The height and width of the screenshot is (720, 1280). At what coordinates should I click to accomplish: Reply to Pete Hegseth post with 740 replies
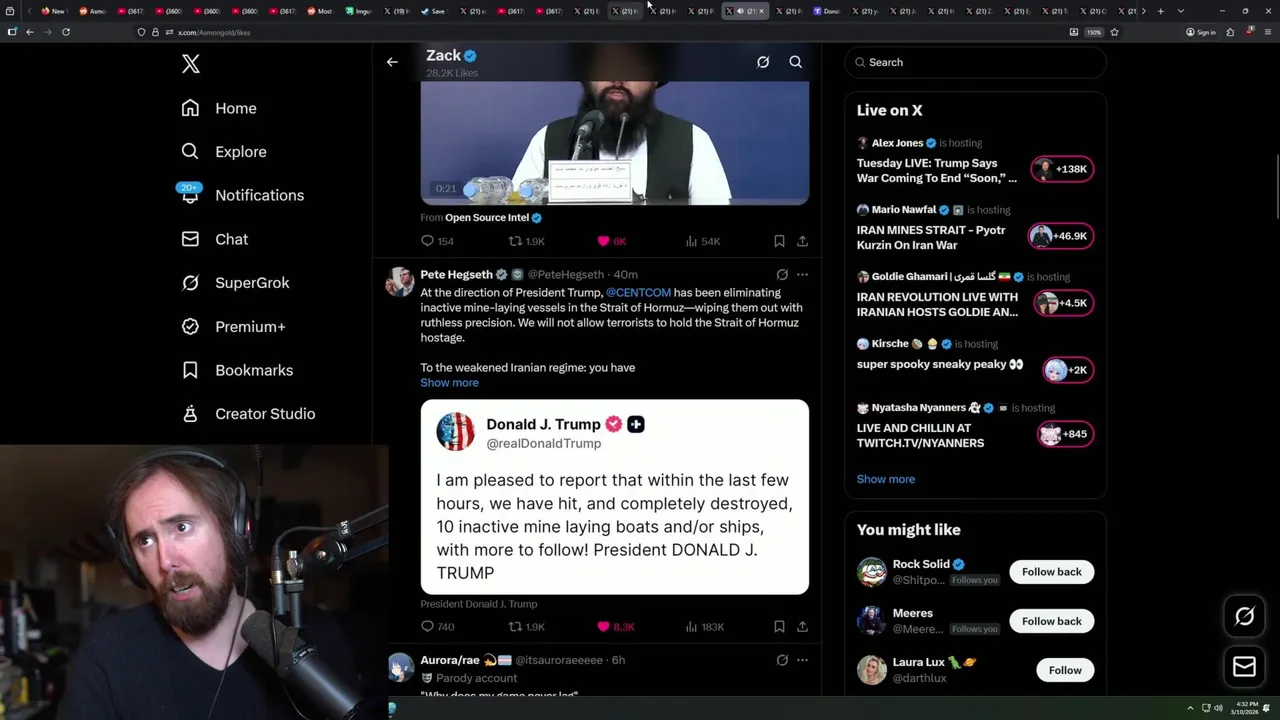tap(437, 627)
